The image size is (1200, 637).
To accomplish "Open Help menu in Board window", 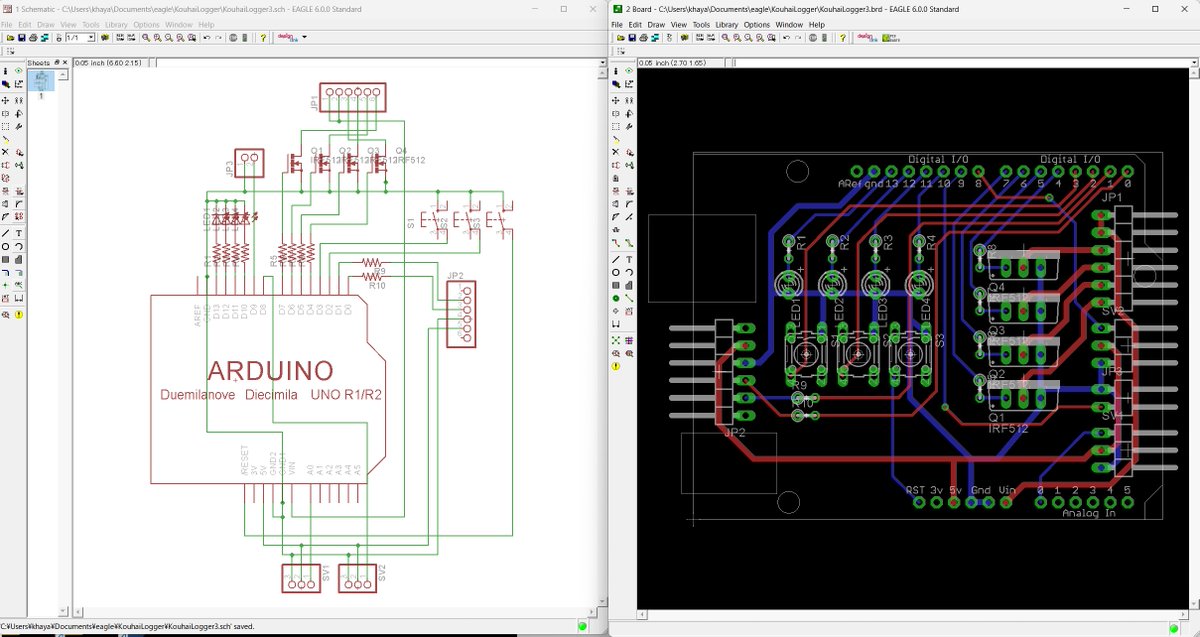I will [x=817, y=24].
